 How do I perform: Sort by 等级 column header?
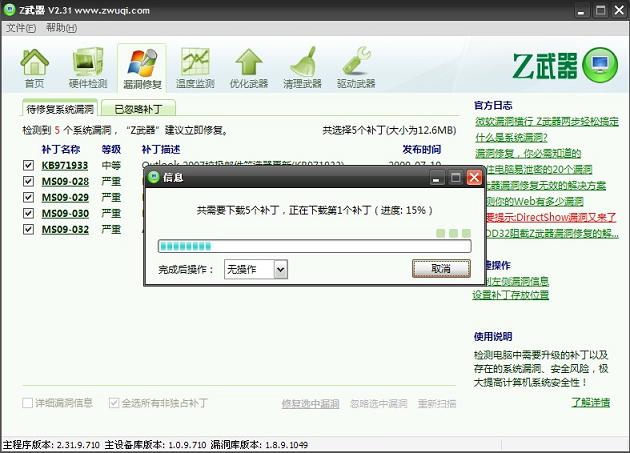click(x=111, y=150)
